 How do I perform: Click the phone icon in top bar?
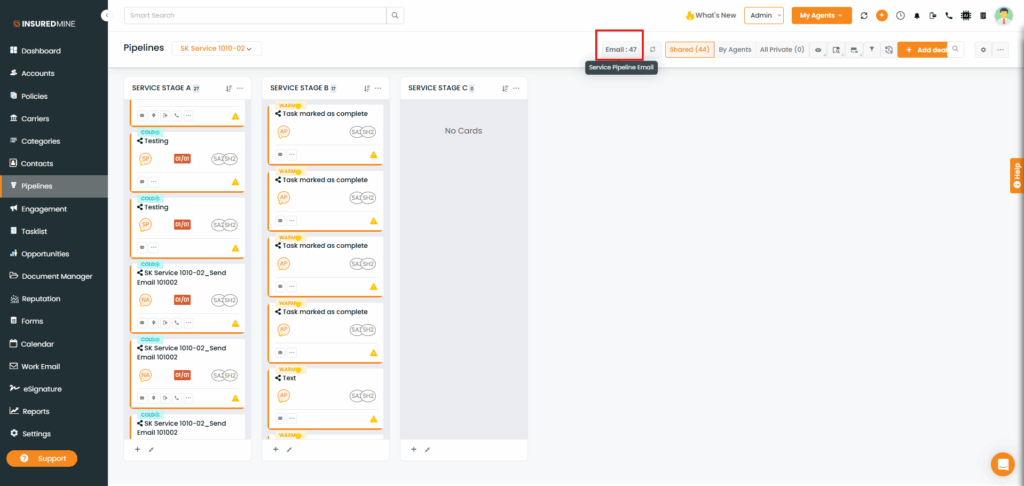(949, 16)
